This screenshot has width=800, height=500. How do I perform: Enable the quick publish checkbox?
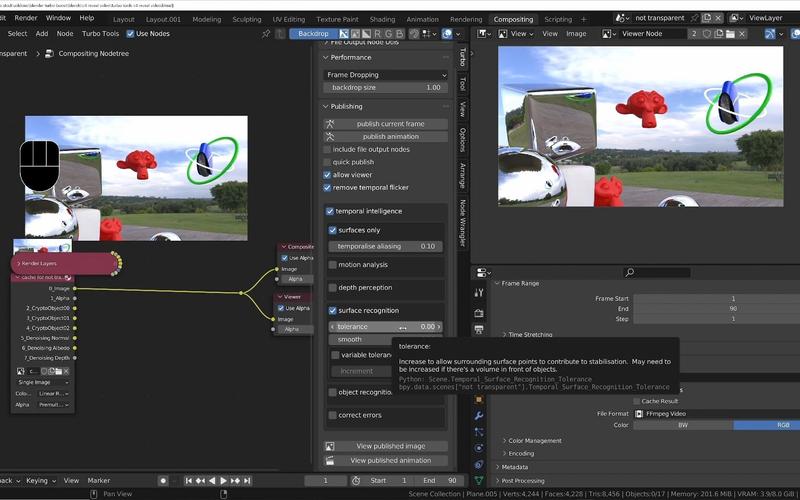coord(327,162)
